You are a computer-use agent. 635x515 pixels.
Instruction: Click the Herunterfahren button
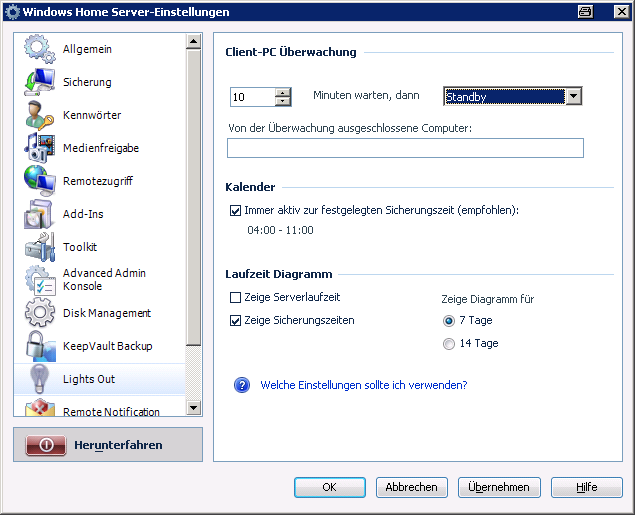click(108, 445)
